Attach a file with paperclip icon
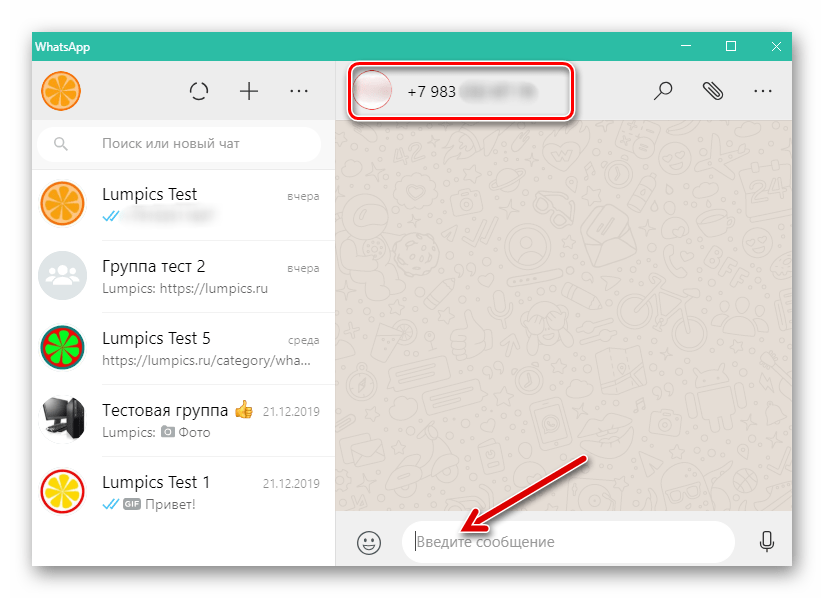 pos(713,91)
